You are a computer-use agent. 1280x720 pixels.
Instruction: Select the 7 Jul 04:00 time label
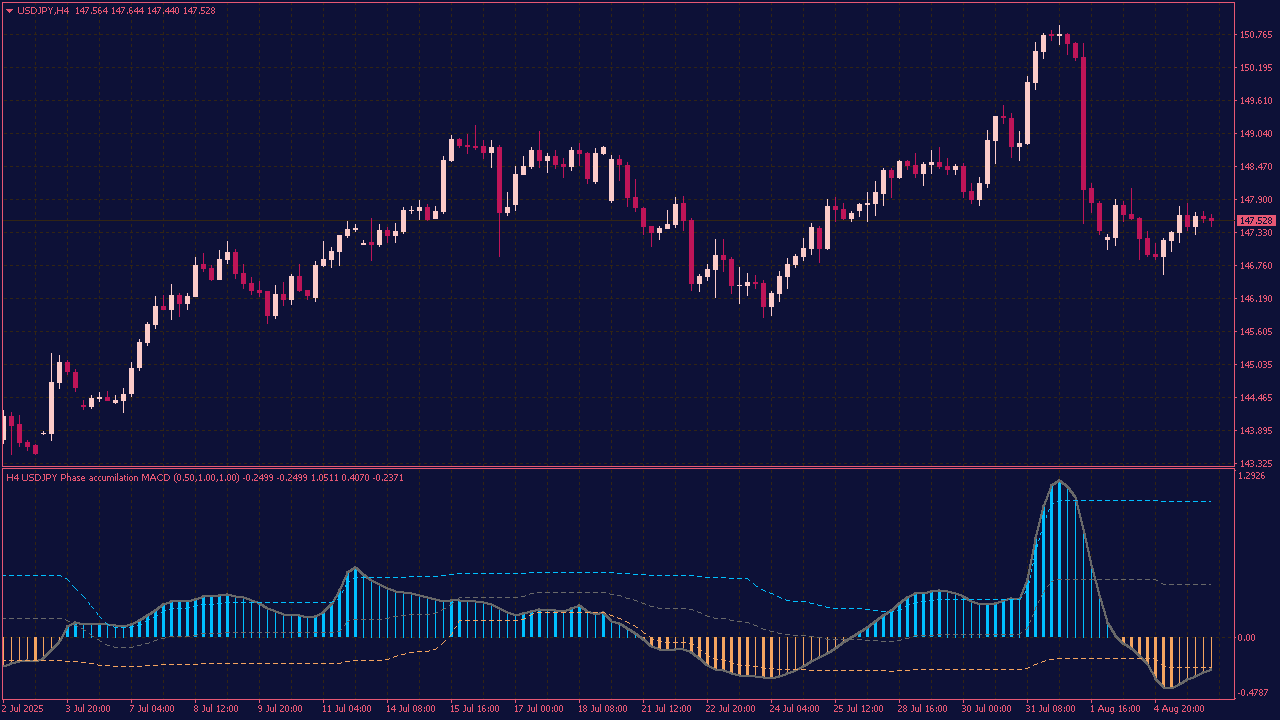point(154,709)
